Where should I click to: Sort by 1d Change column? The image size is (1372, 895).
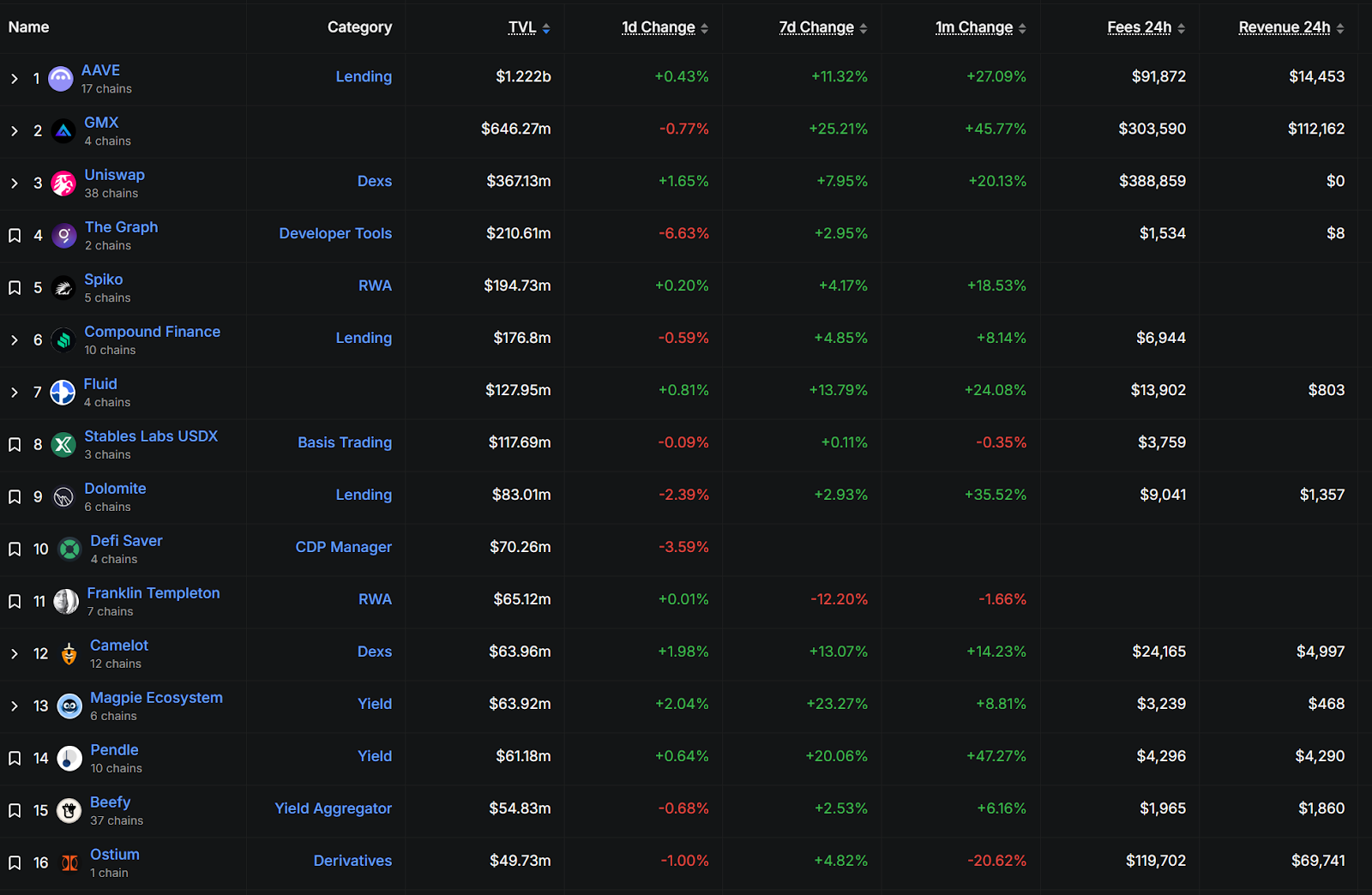tap(665, 27)
